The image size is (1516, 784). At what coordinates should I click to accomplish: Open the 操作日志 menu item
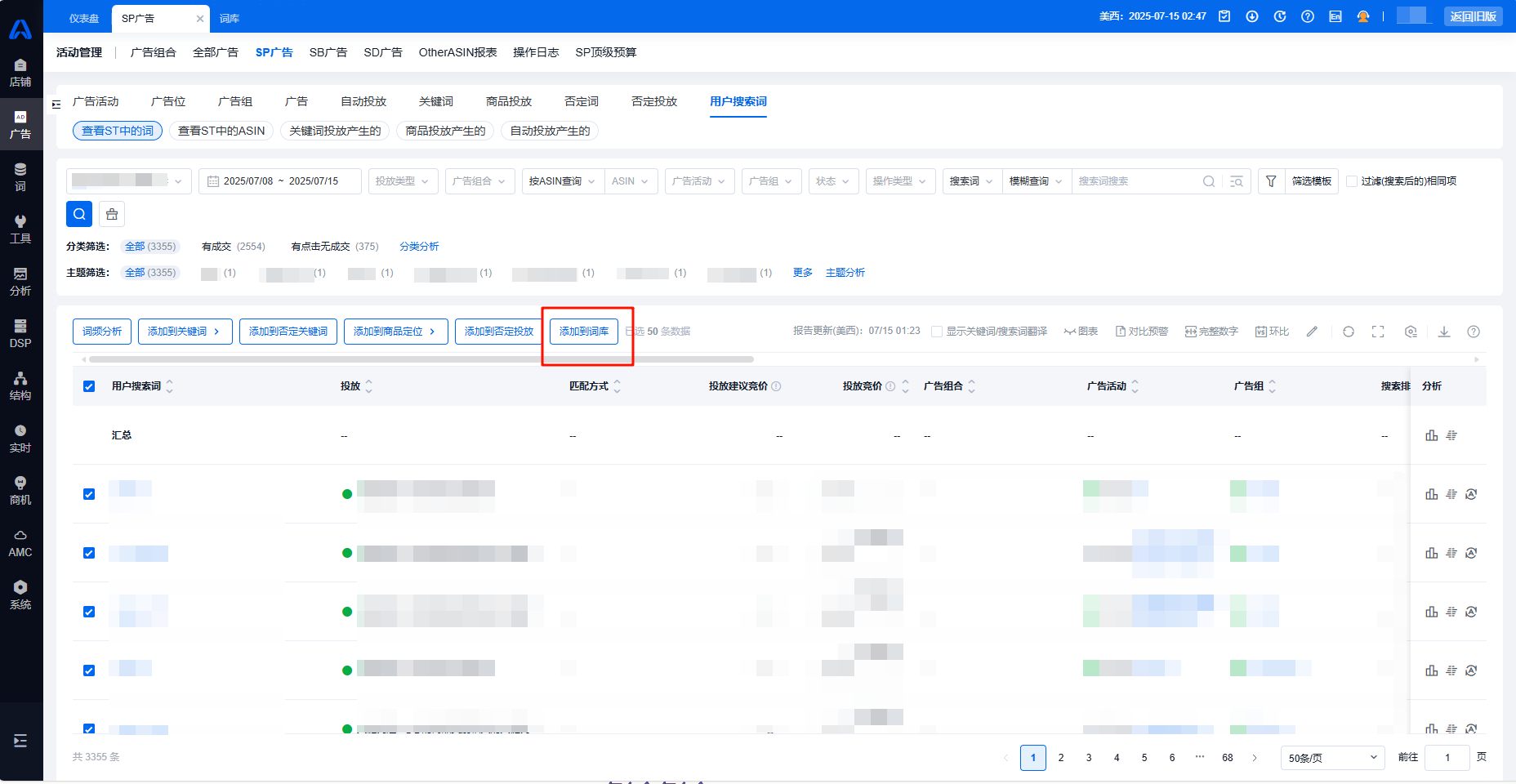coord(536,52)
